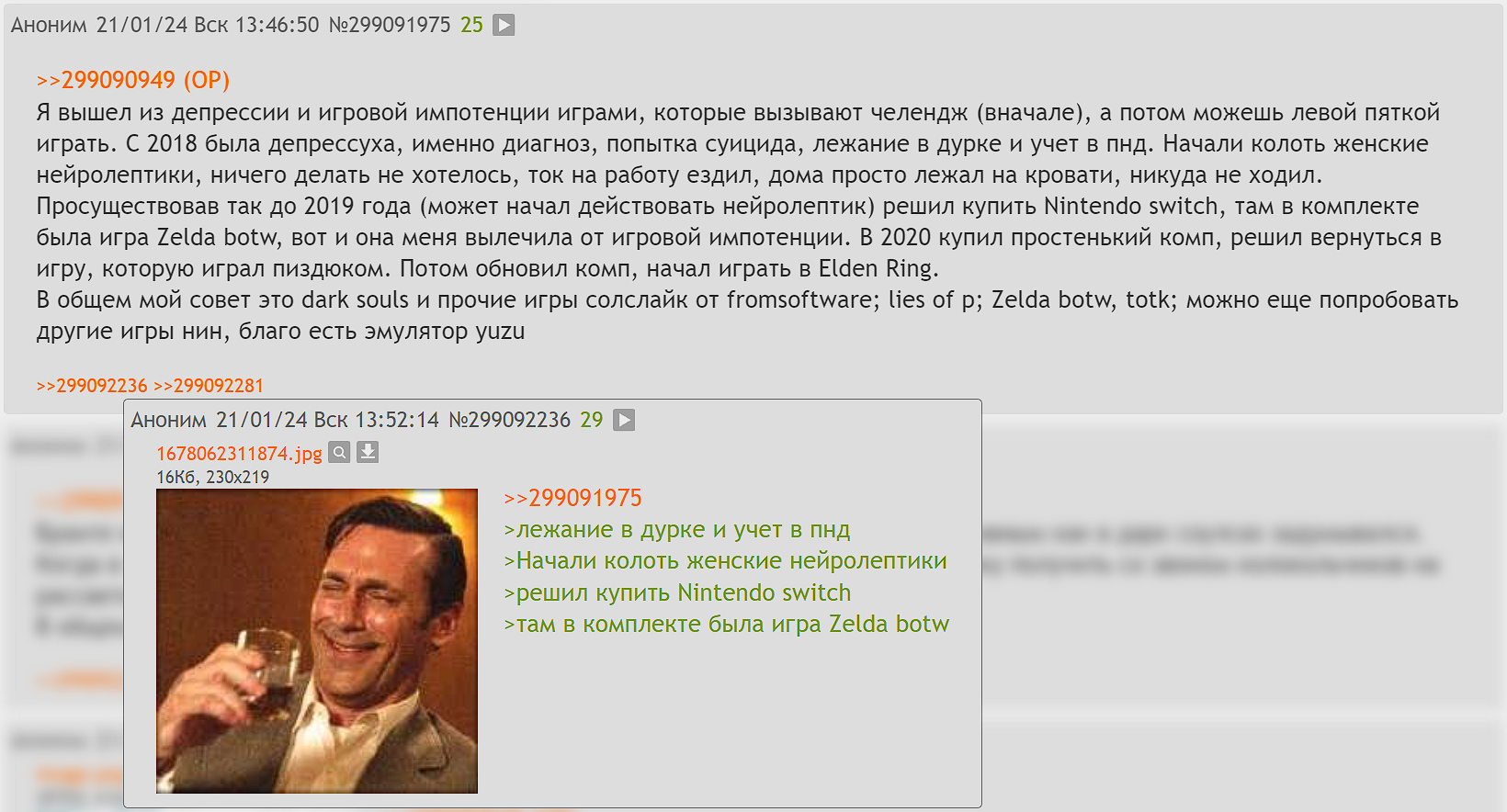1507x812 pixels.
Task: Open the file link 1678062311874.jpg
Action: click(x=239, y=453)
